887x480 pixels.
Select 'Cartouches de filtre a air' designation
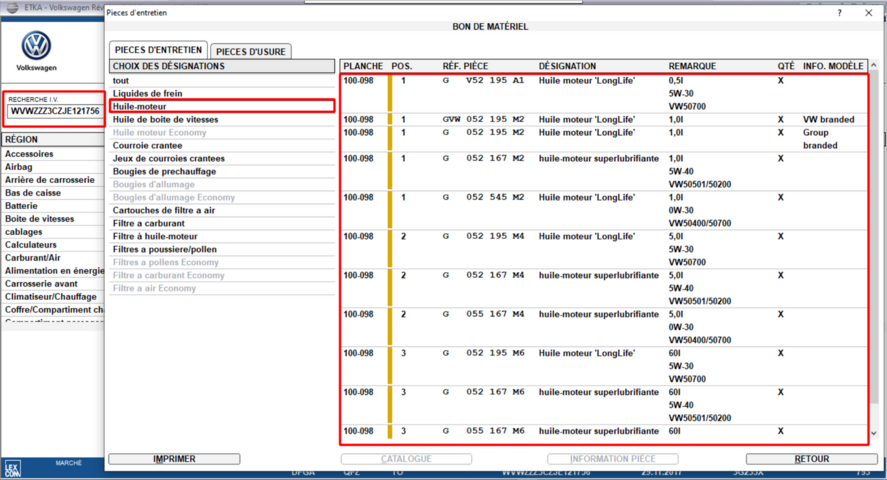[222, 210]
